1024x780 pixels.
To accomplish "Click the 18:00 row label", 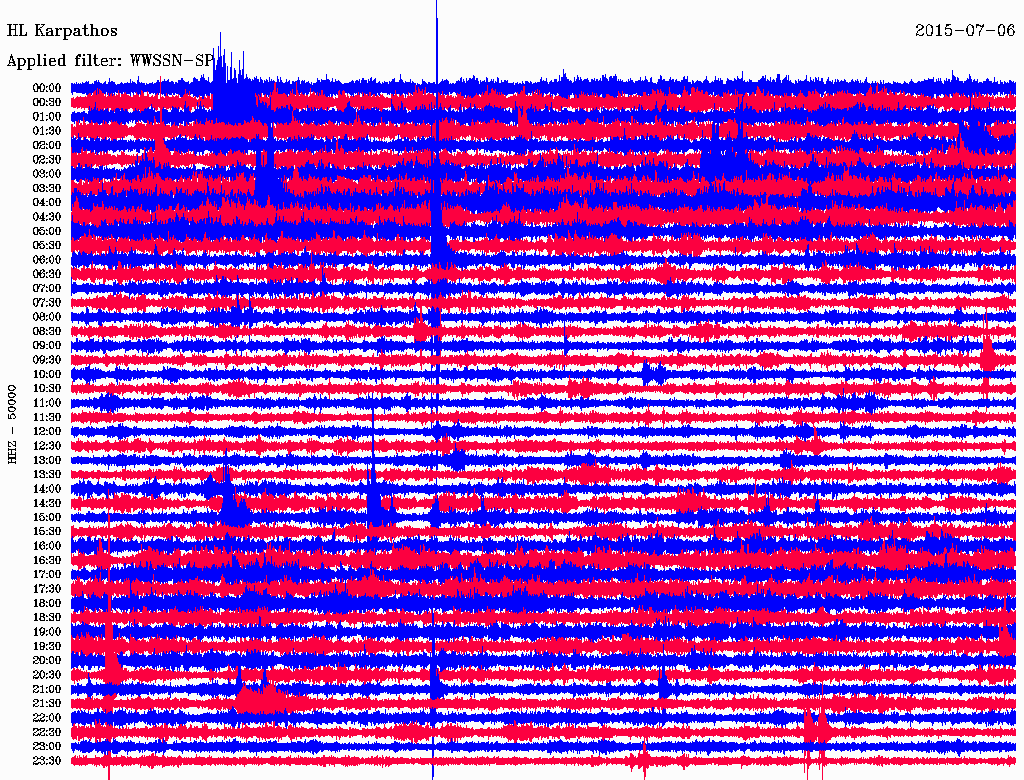I will pos(47,603).
